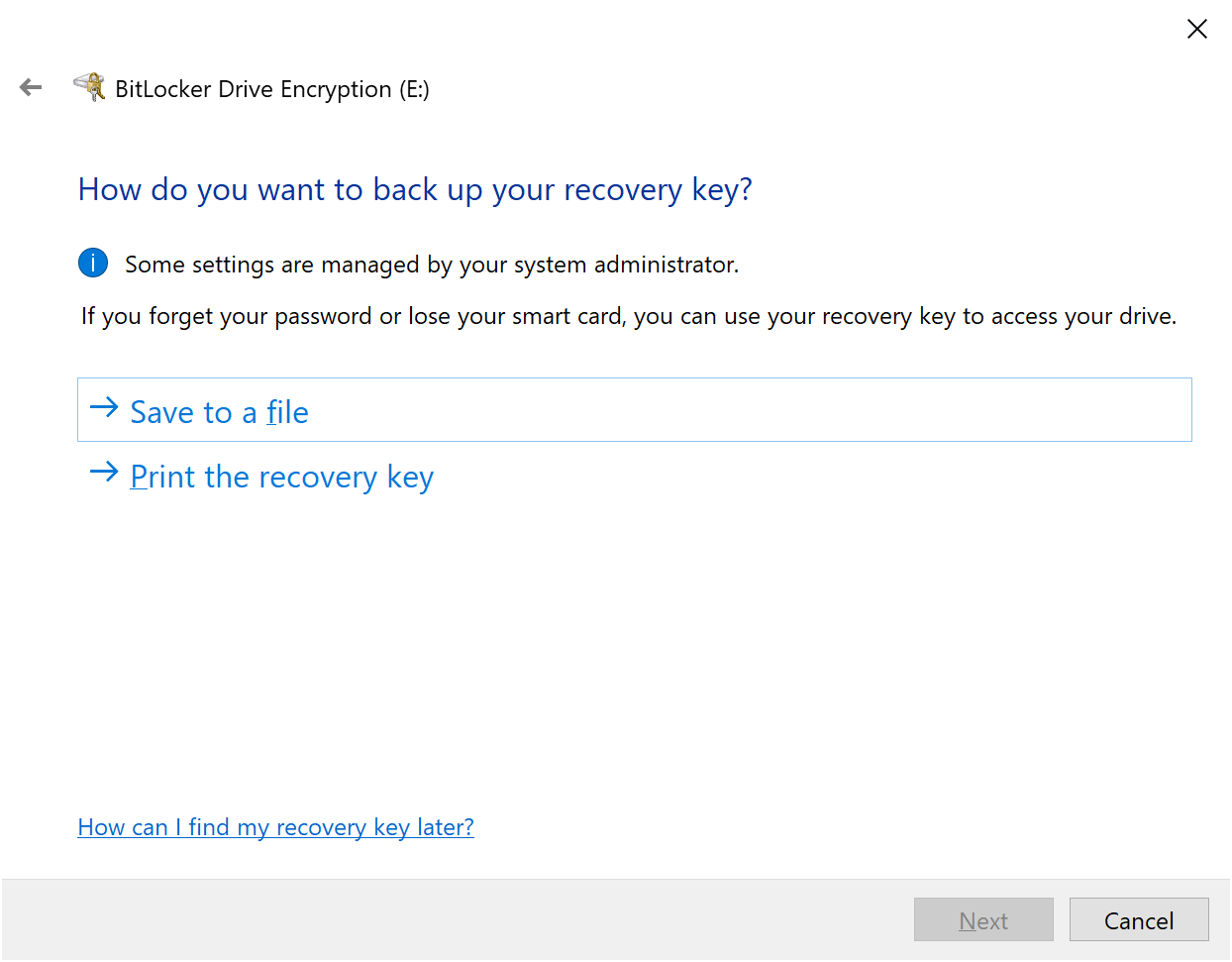
Task: Click the BitLocker Drive Encryption (E:) title text
Action: click(272, 89)
